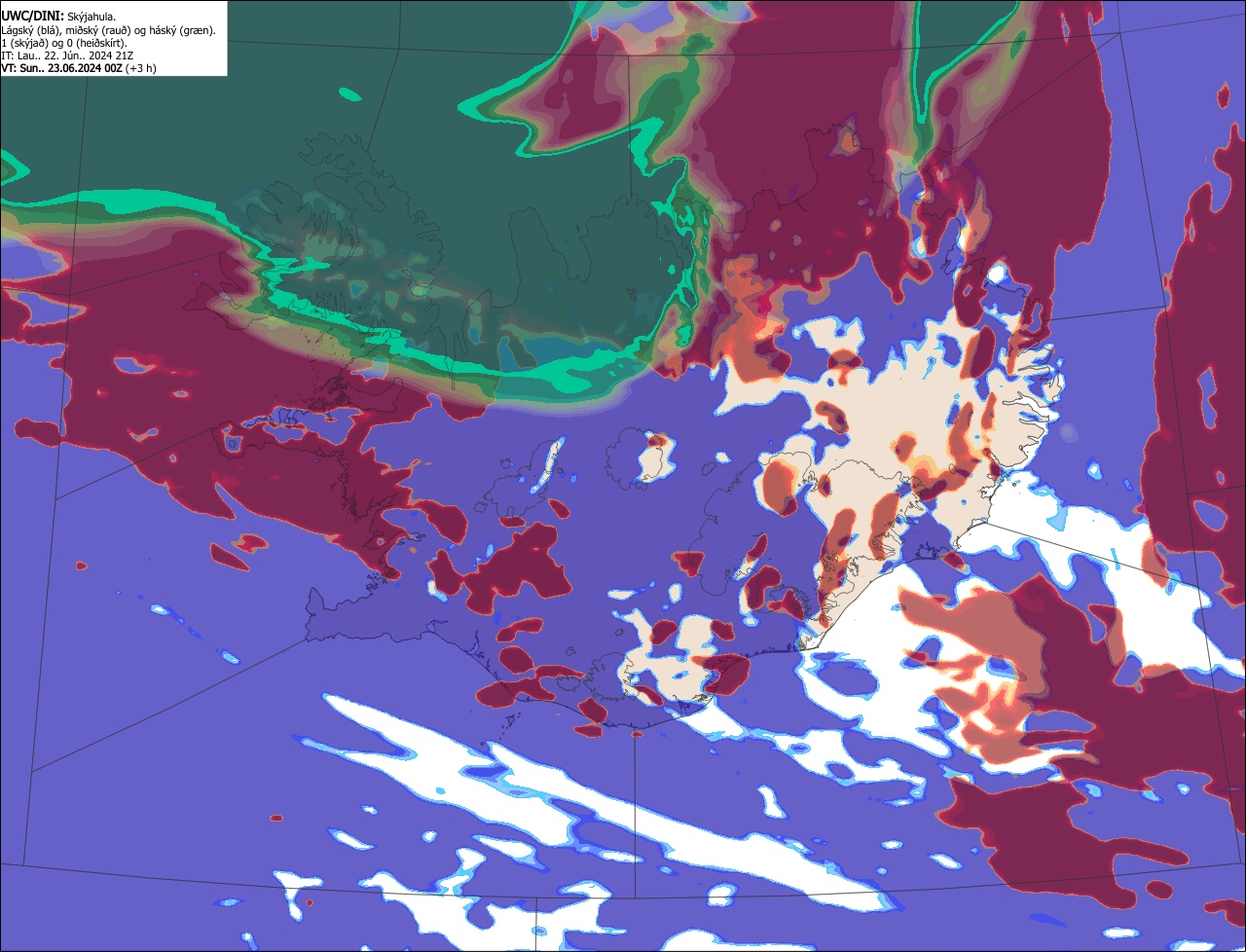Click the "(+3 h)" forecast offset text
The height and width of the screenshot is (952, 1246).
(x=141, y=68)
